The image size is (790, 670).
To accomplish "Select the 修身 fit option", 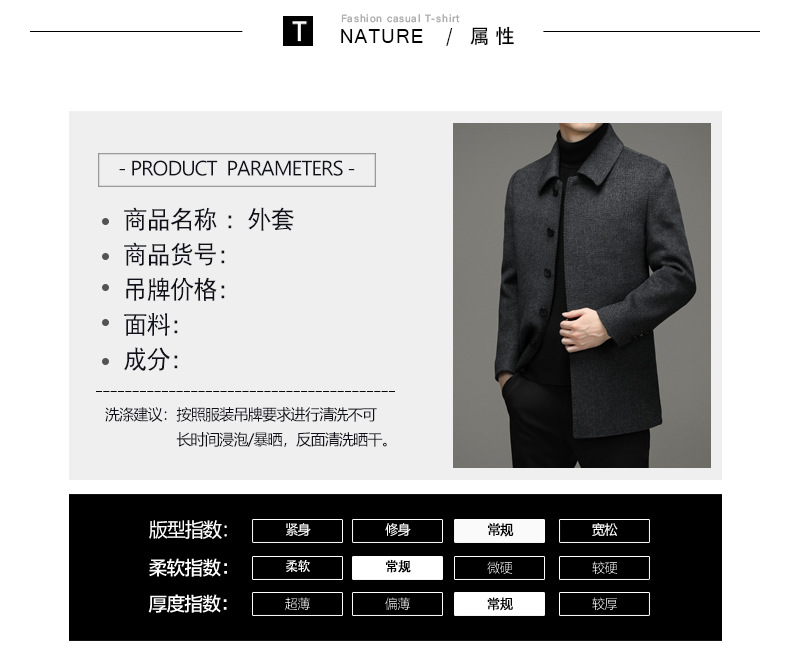I will click(x=398, y=530).
